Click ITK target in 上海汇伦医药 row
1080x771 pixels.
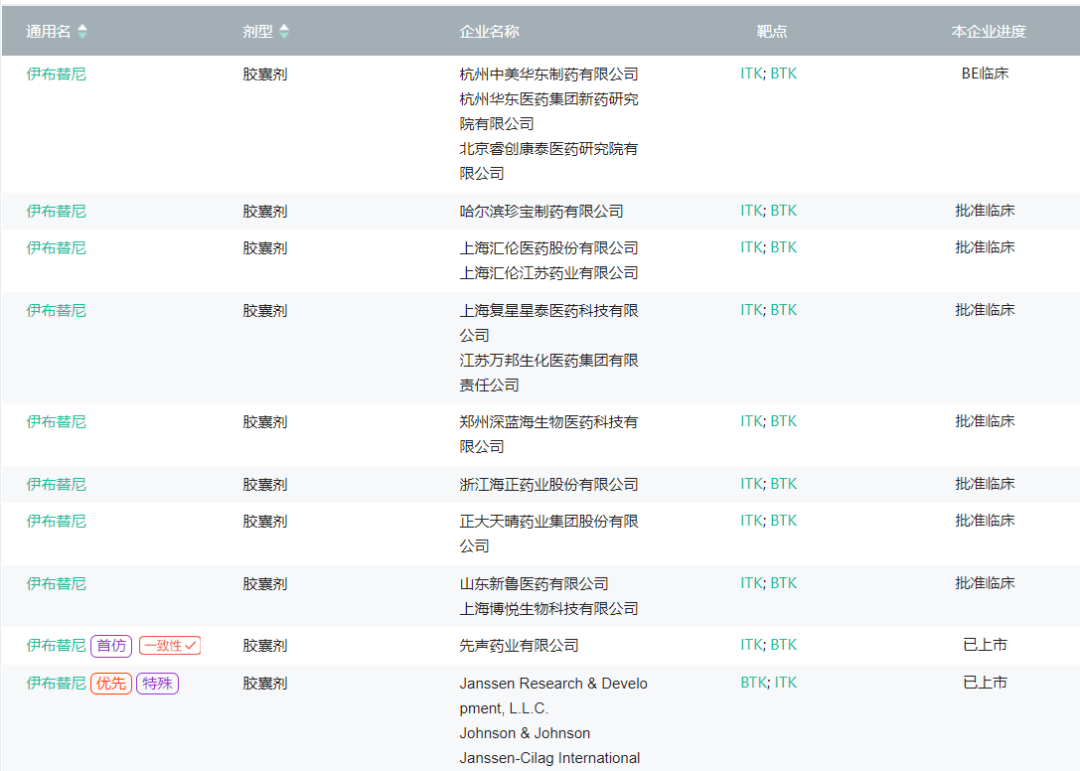pyautogui.click(x=751, y=248)
